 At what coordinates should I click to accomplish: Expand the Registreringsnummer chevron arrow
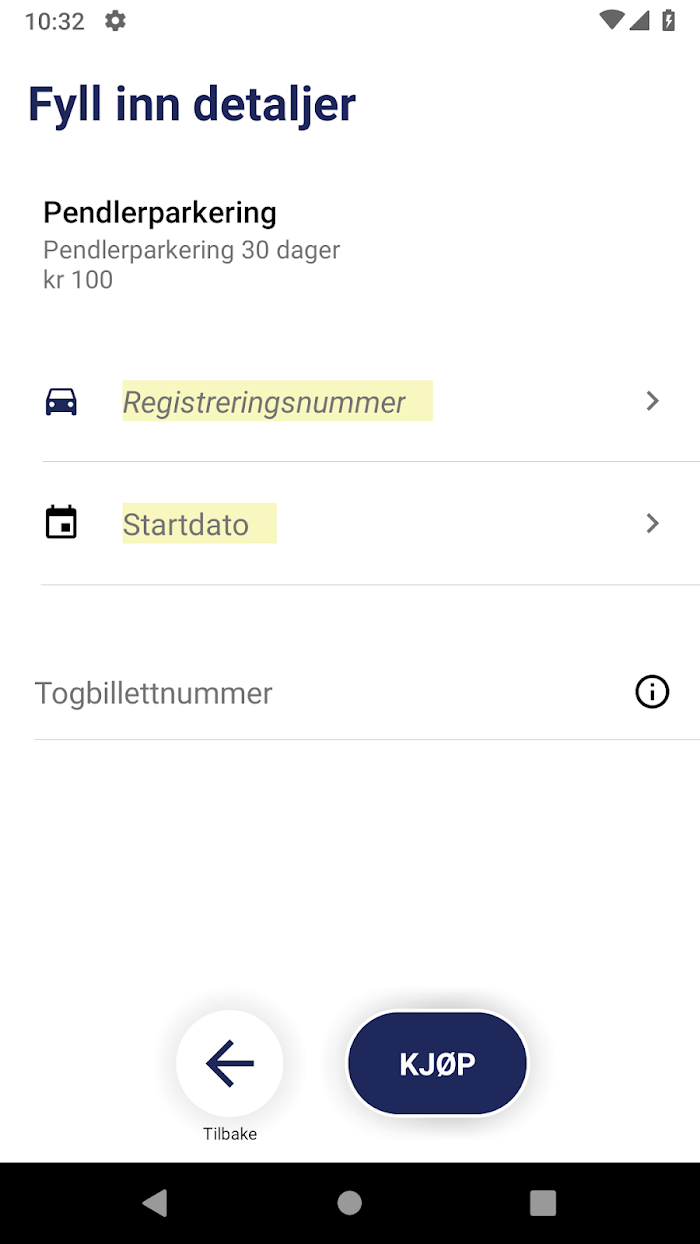click(652, 401)
